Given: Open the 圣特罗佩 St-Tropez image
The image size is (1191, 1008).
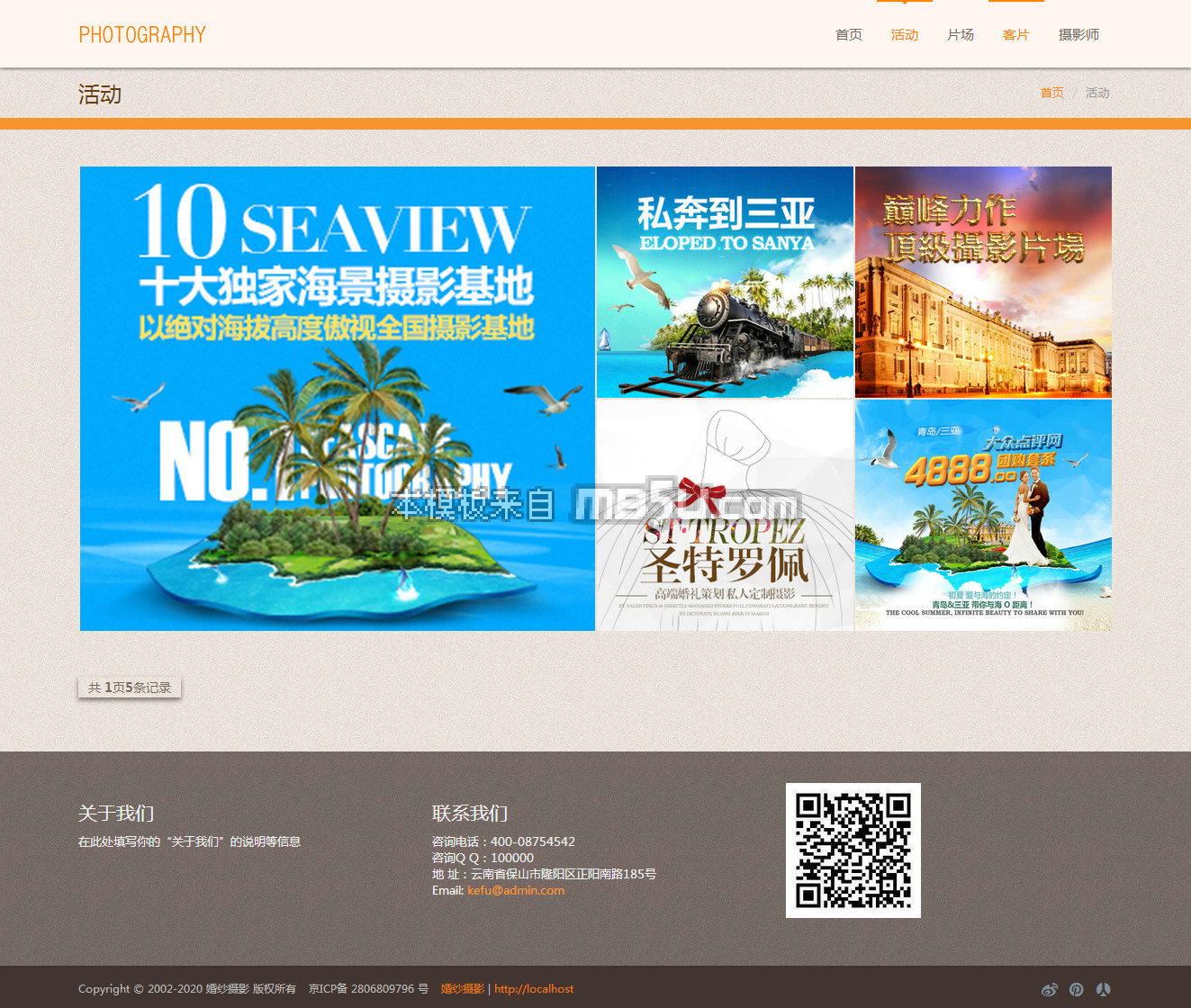Looking at the screenshot, I should (725, 515).
